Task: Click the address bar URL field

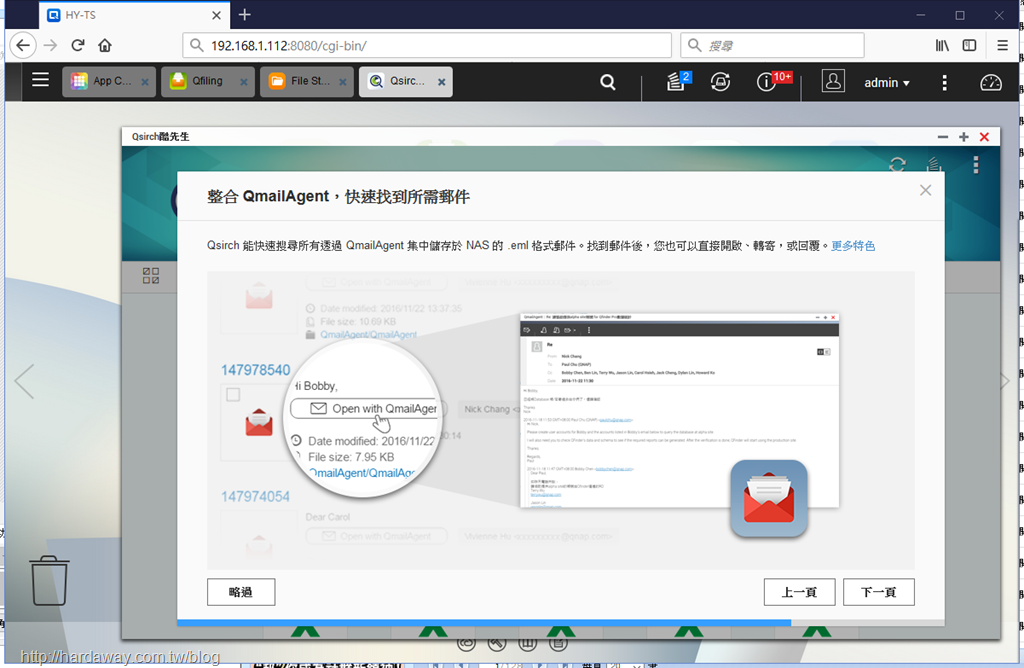Action: (427, 45)
